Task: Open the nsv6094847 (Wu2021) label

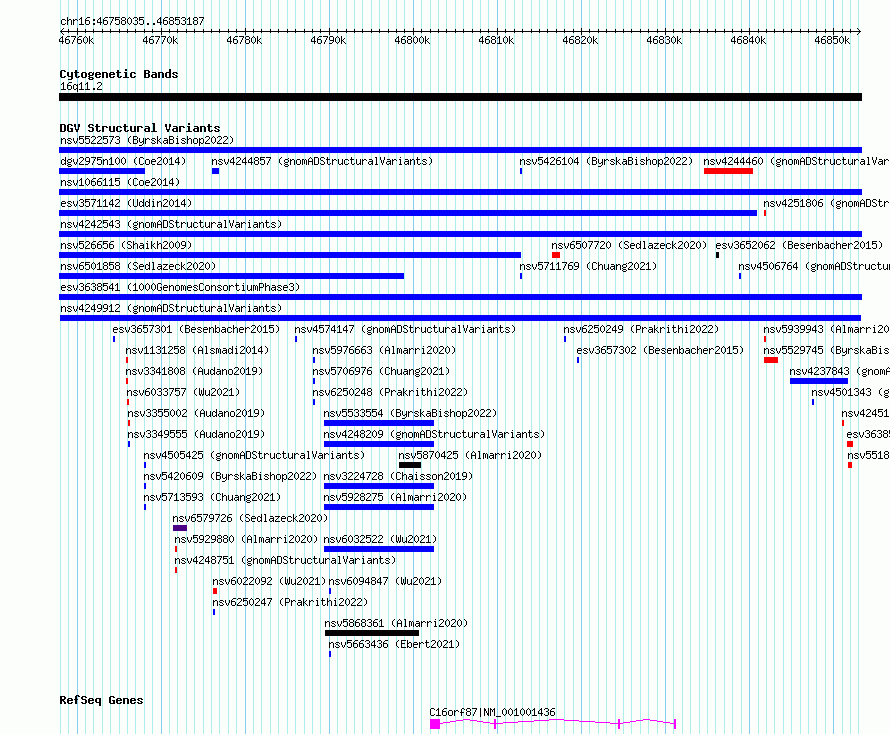Action: pyautogui.click(x=385, y=581)
